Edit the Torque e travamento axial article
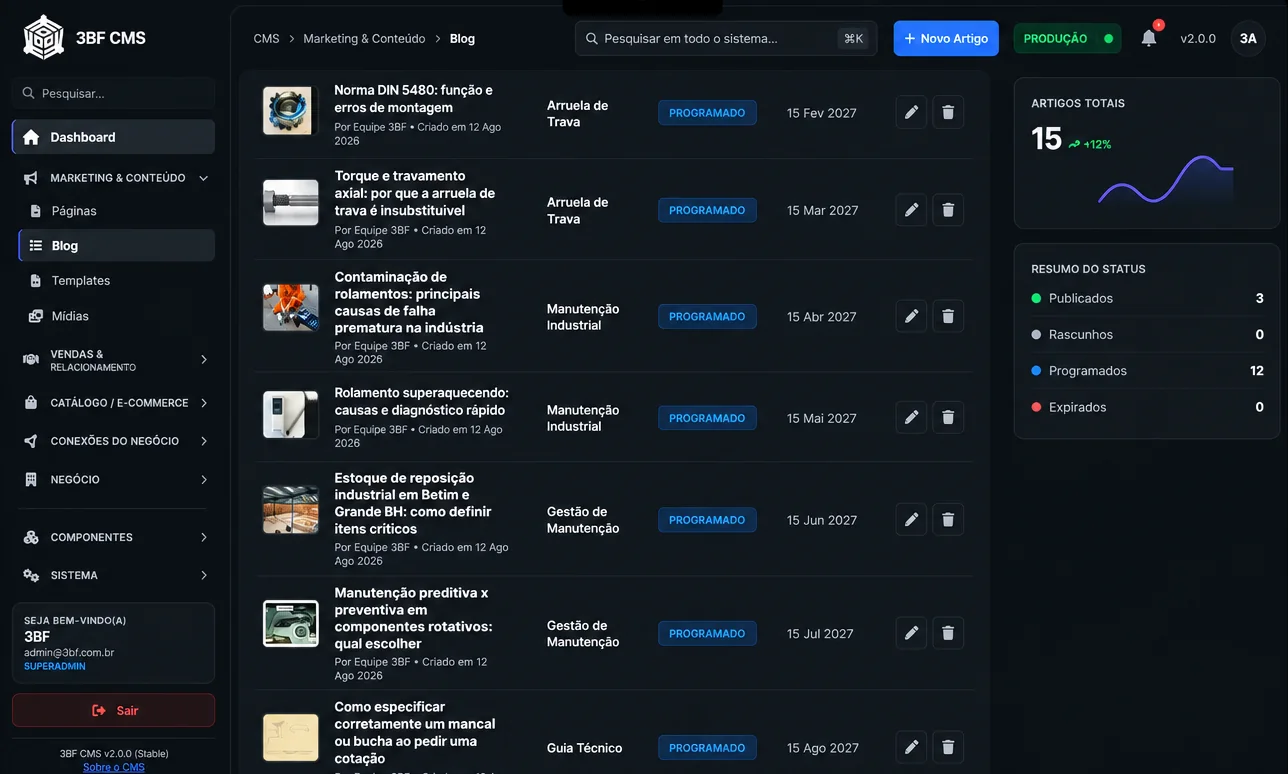The width and height of the screenshot is (1288, 774). click(x=911, y=210)
